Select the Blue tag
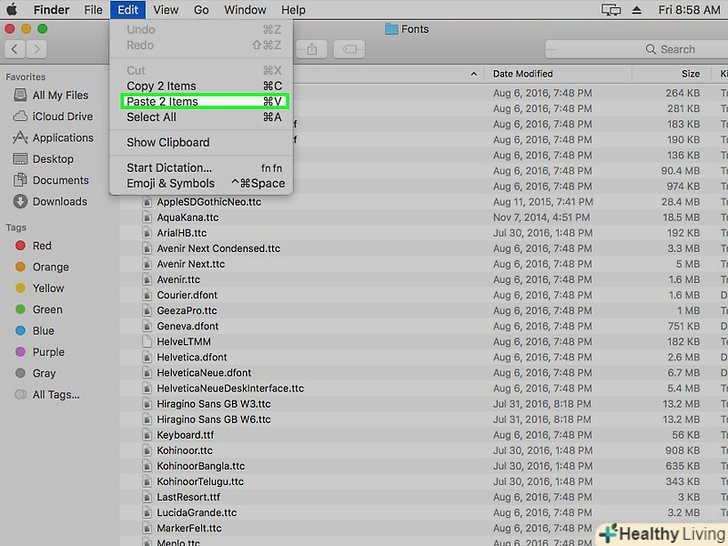Viewport: 728px width, 546px height. point(35,331)
